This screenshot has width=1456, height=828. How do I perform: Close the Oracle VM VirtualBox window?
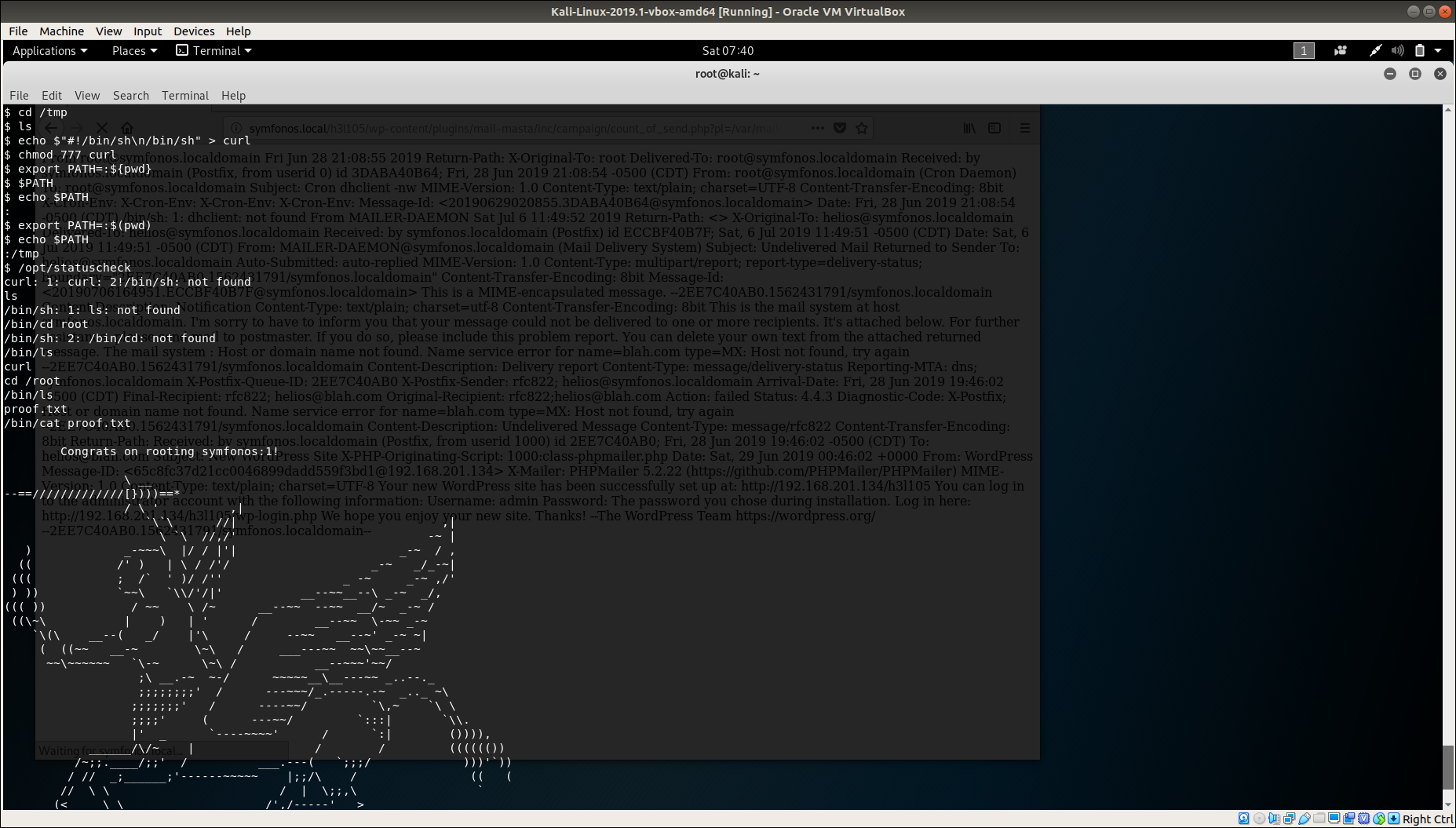tap(1444, 11)
